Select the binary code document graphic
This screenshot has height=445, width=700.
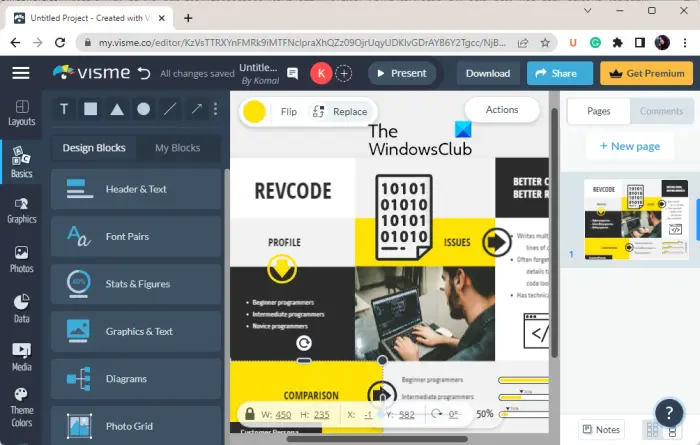click(x=404, y=217)
